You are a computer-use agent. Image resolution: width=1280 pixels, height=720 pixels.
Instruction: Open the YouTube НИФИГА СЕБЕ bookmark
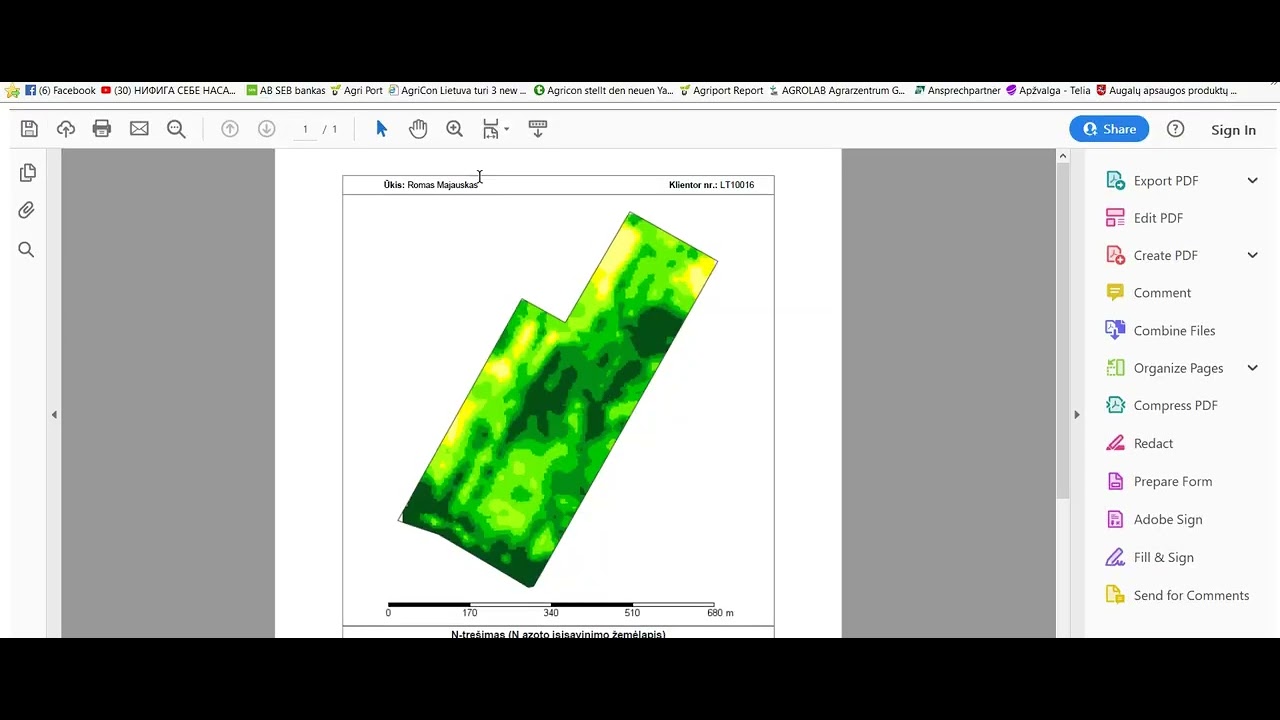click(x=169, y=91)
